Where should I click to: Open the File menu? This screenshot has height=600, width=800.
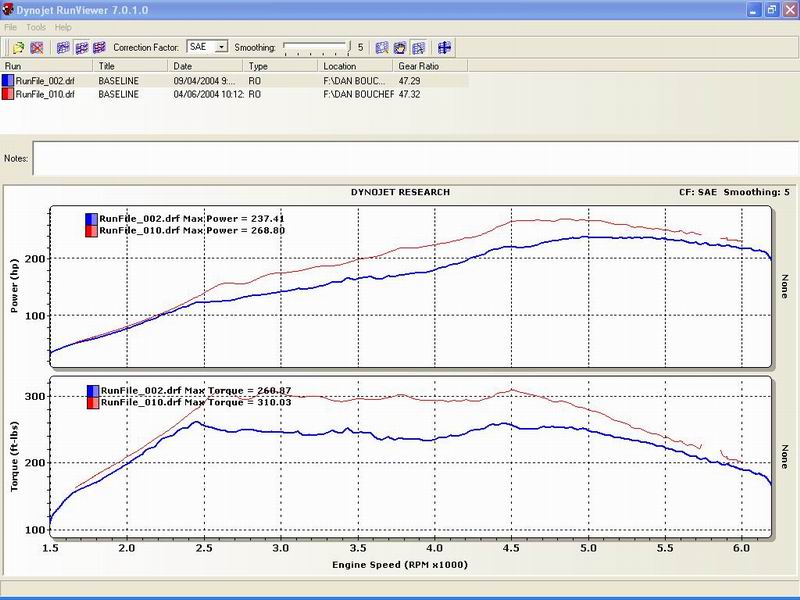pyautogui.click(x=11, y=27)
